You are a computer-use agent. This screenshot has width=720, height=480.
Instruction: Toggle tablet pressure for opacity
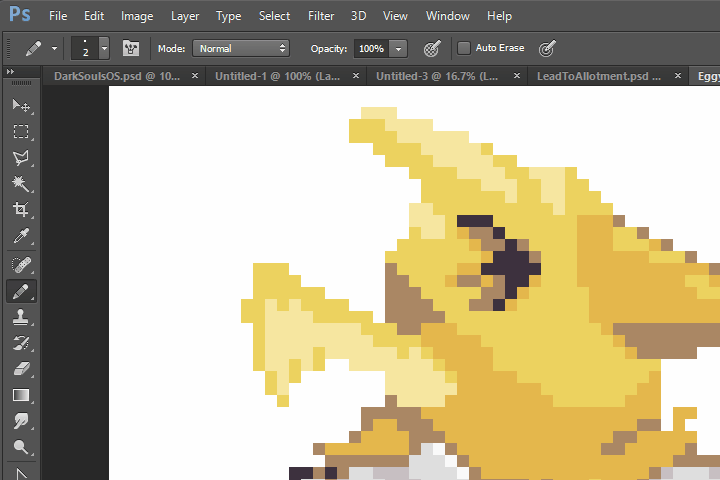tap(432, 48)
